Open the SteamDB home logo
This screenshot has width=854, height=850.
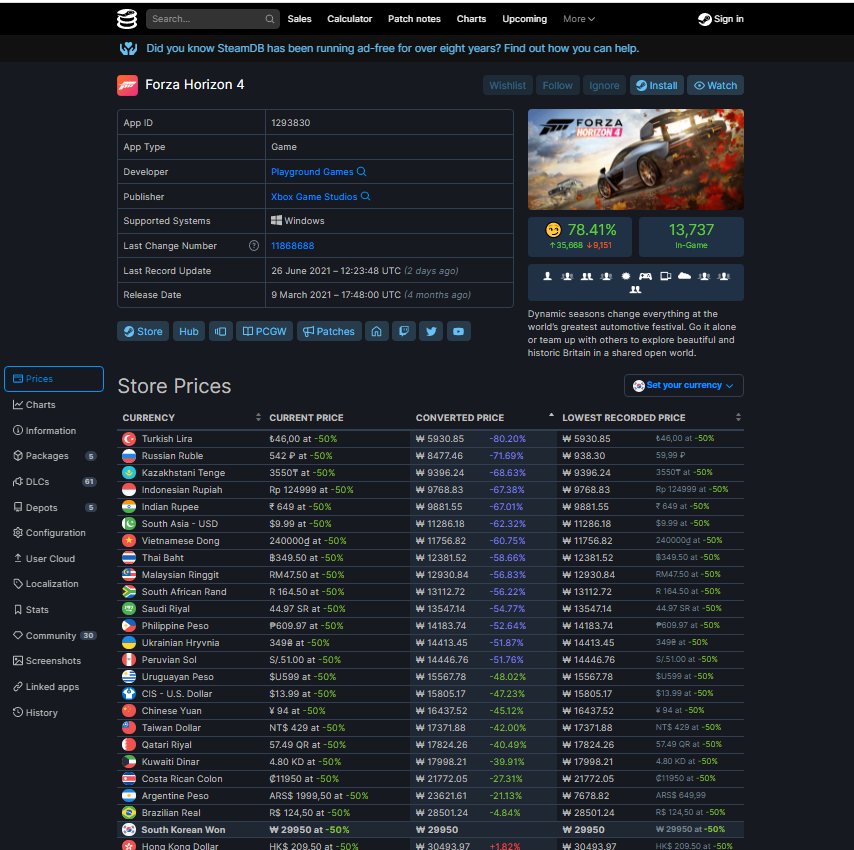(x=127, y=19)
